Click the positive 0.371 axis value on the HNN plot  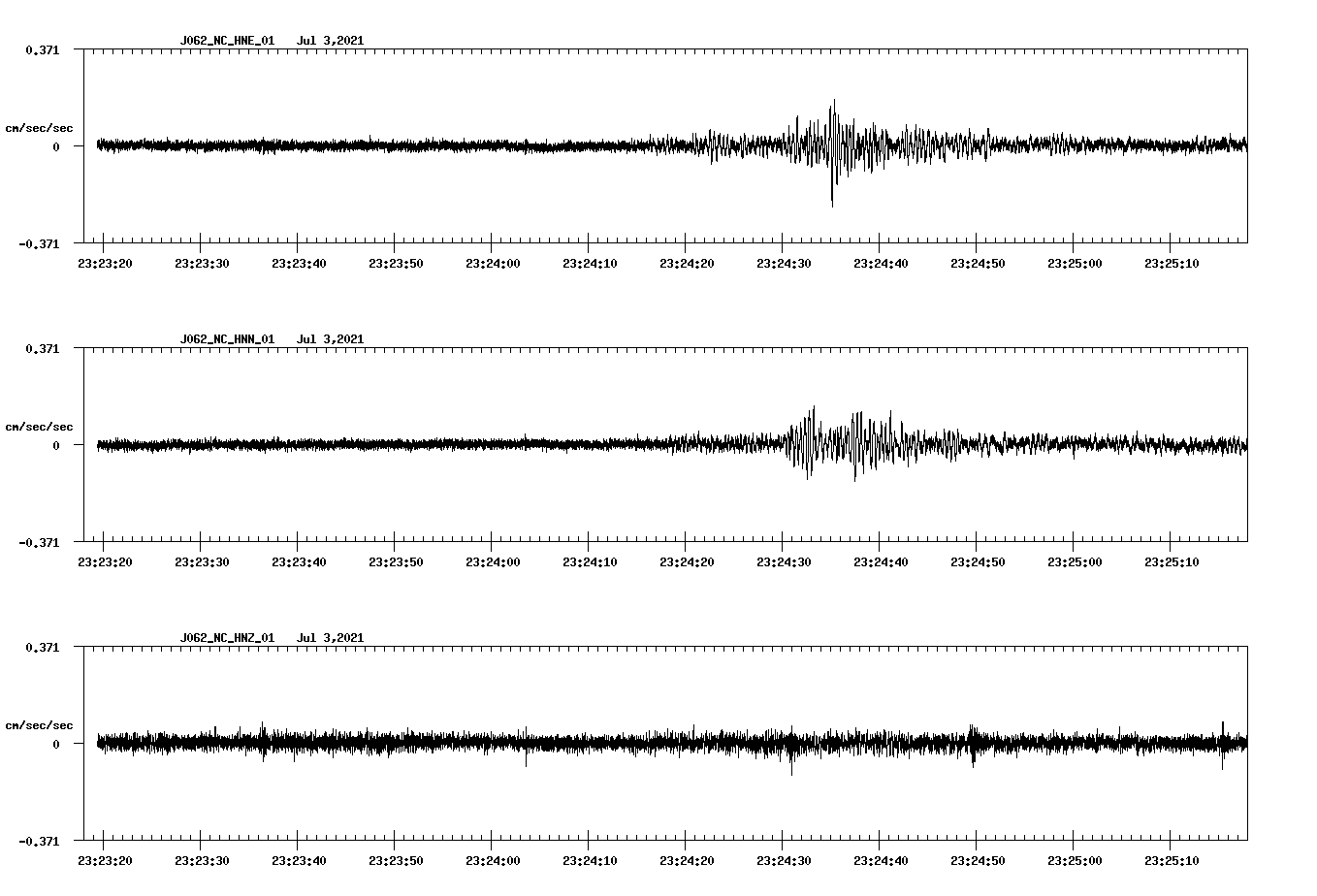[x=43, y=348]
